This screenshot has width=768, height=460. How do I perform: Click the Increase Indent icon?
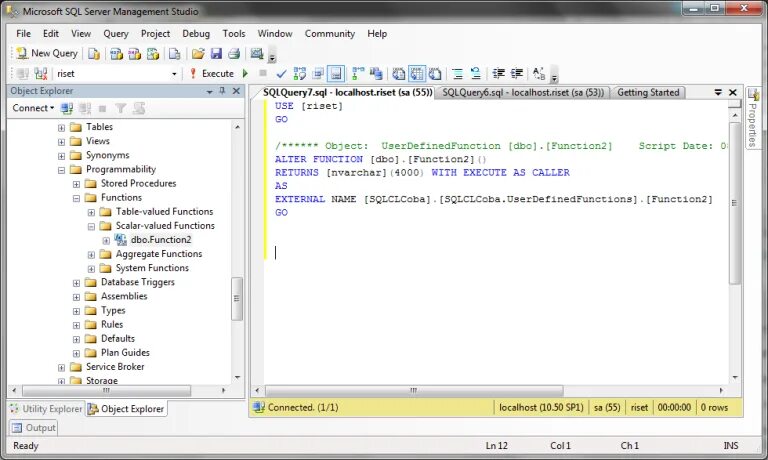[517, 73]
